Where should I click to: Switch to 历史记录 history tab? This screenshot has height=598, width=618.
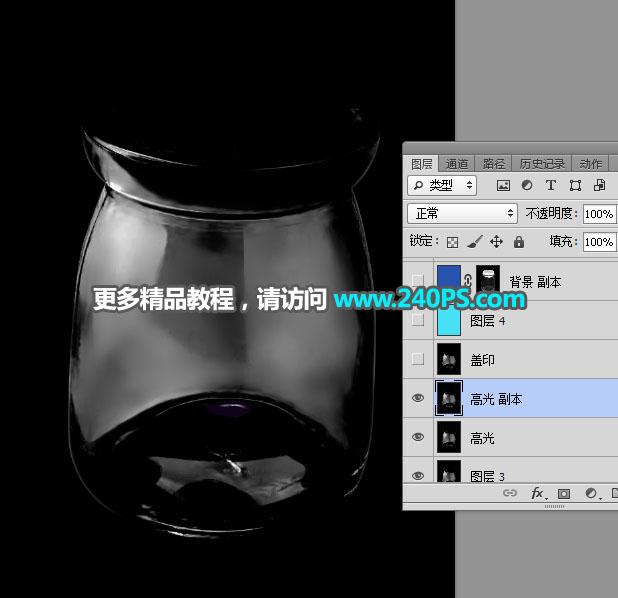point(542,164)
